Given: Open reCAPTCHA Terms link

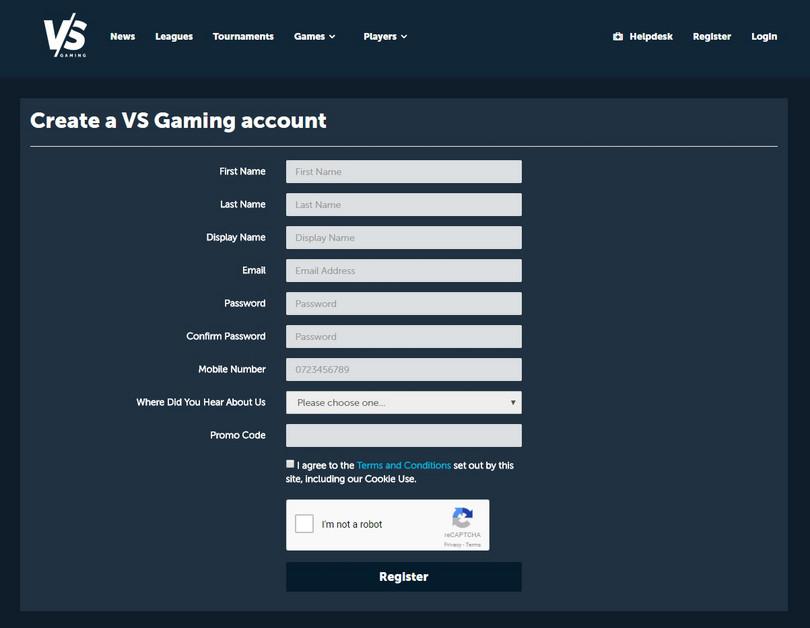Looking at the screenshot, I should pyautogui.click(x=473, y=544).
